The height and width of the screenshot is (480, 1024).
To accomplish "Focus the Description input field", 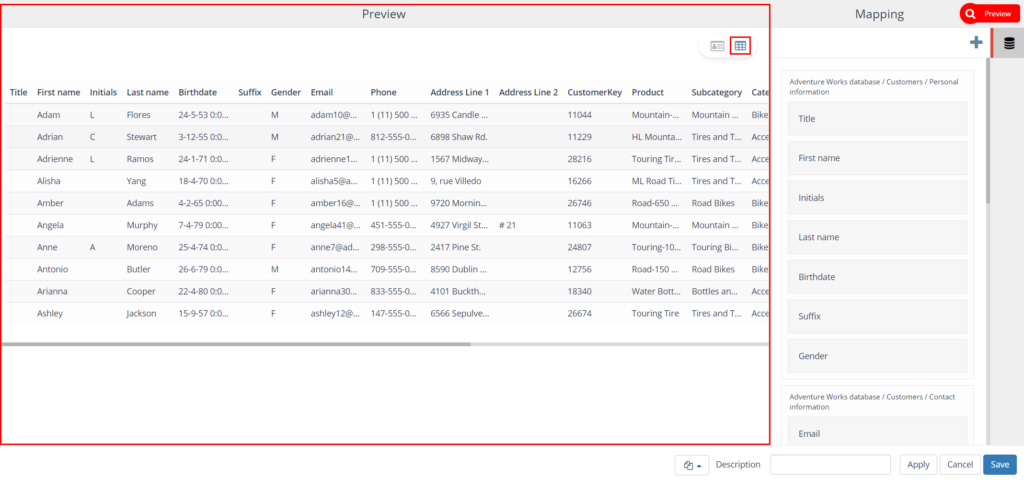I will click(x=830, y=465).
